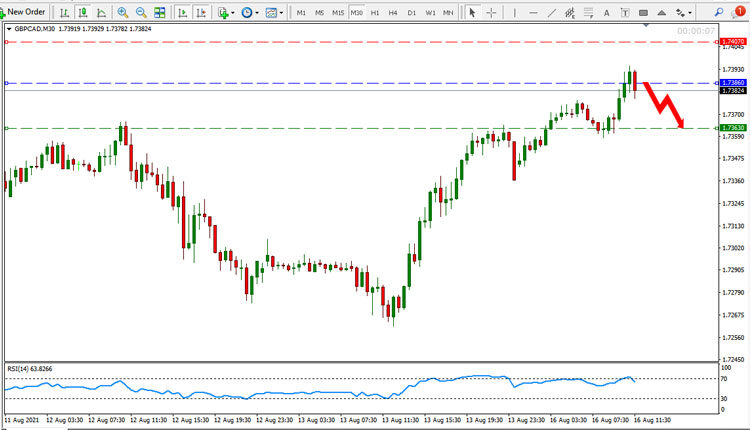This screenshot has width=750, height=430.
Task: Expand the GBPCAD,M30 chart header triangle
Action: (x=9, y=29)
